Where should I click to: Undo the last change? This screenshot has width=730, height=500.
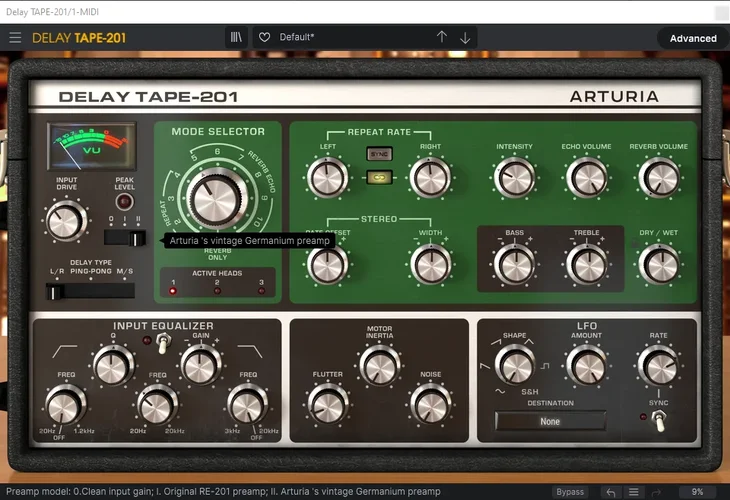point(610,492)
